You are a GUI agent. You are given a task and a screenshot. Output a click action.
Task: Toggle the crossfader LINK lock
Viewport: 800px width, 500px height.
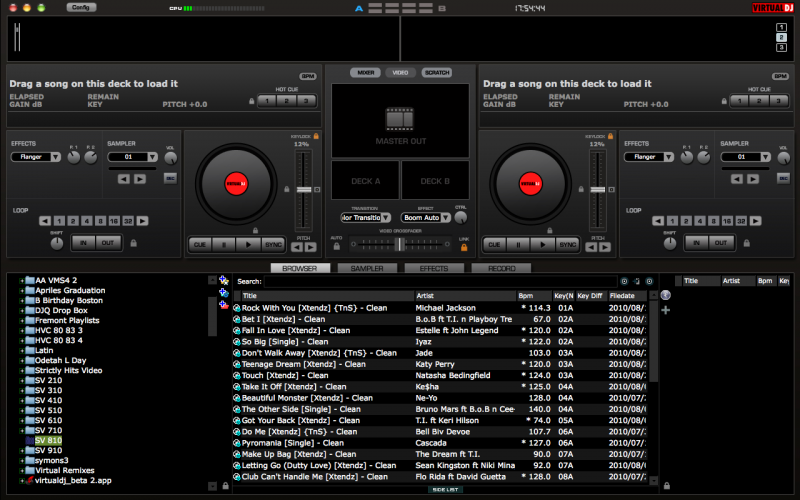tap(464, 248)
